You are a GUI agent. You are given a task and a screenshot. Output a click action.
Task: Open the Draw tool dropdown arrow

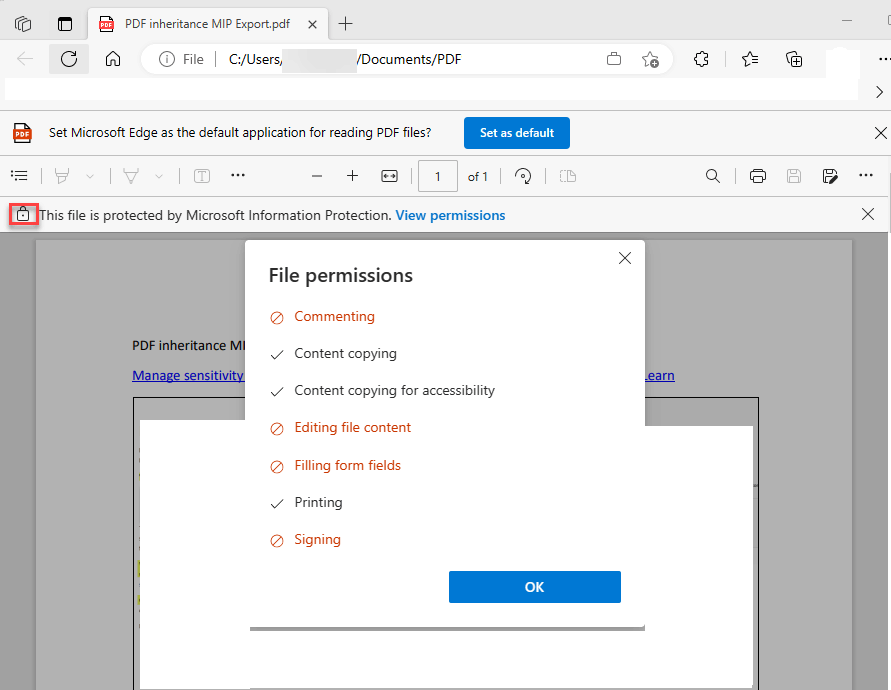(x=157, y=175)
